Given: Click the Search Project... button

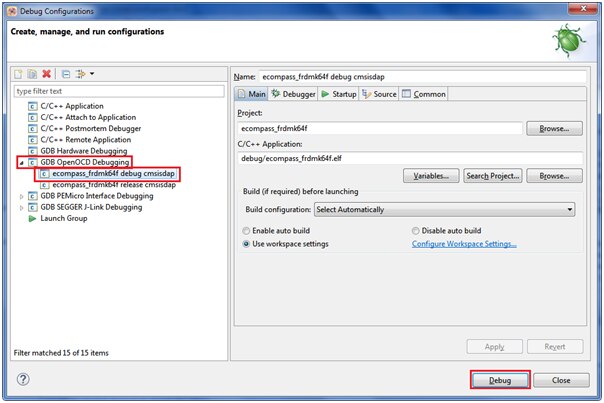Looking at the screenshot, I should pos(493,176).
